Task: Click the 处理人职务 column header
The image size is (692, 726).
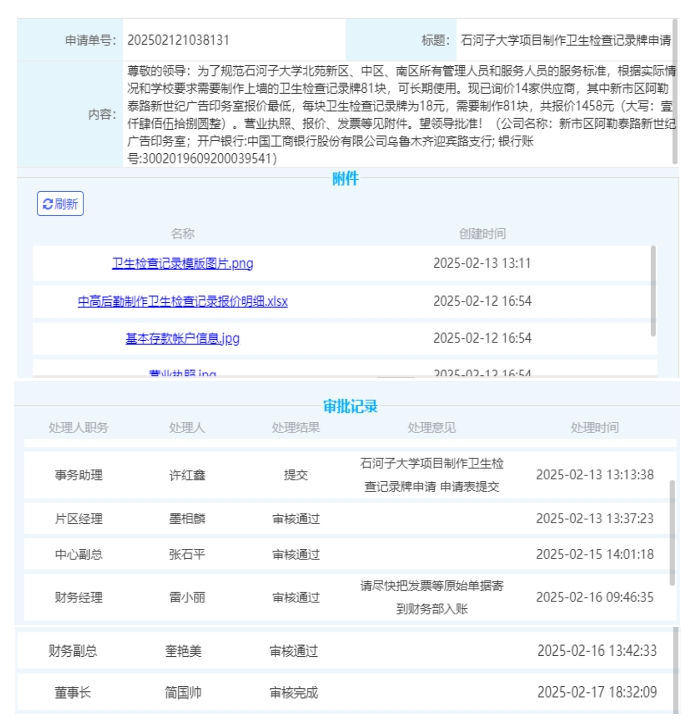Action: point(78,427)
